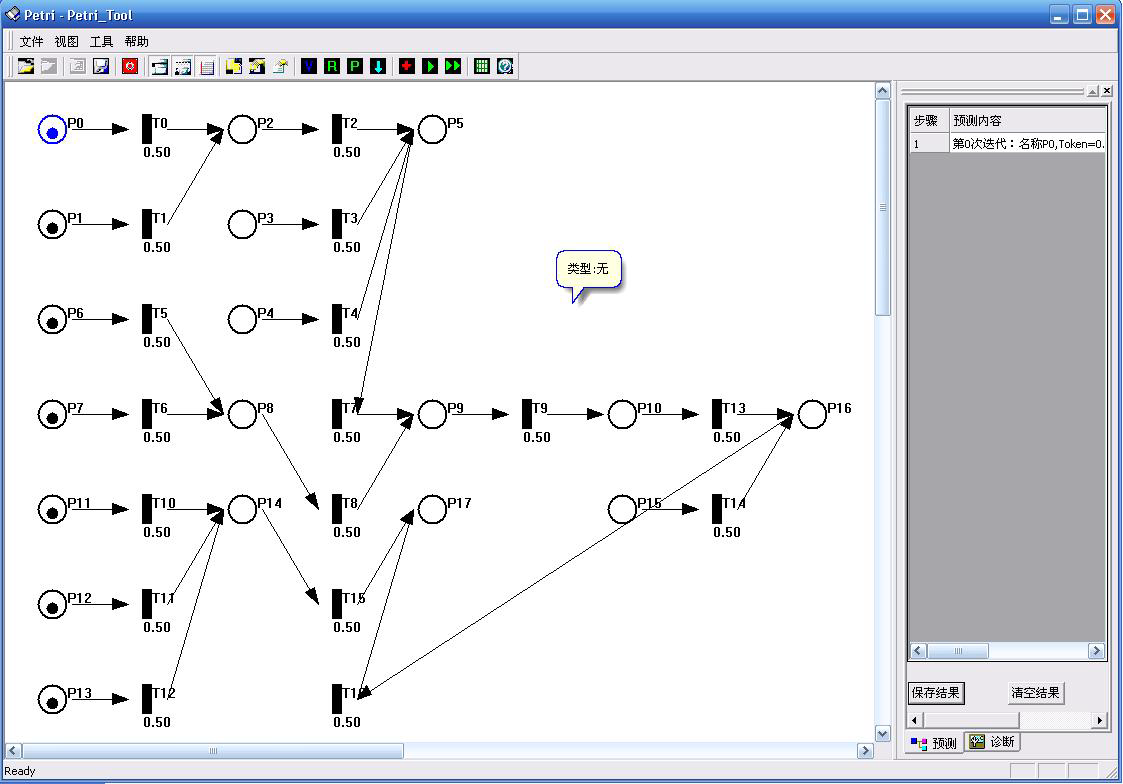Image resolution: width=1123 pixels, height=784 pixels.
Task: Open the 文件 menu
Action: pos(32,41)
